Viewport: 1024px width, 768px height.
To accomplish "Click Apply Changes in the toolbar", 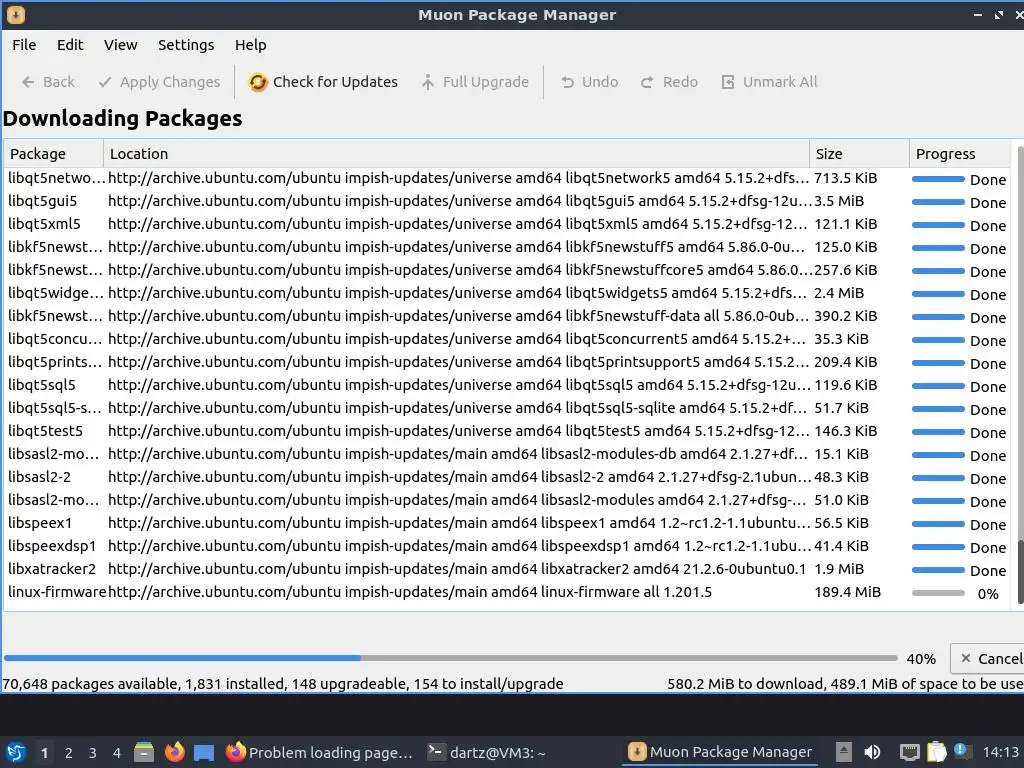I will click(x=159, y=82).
